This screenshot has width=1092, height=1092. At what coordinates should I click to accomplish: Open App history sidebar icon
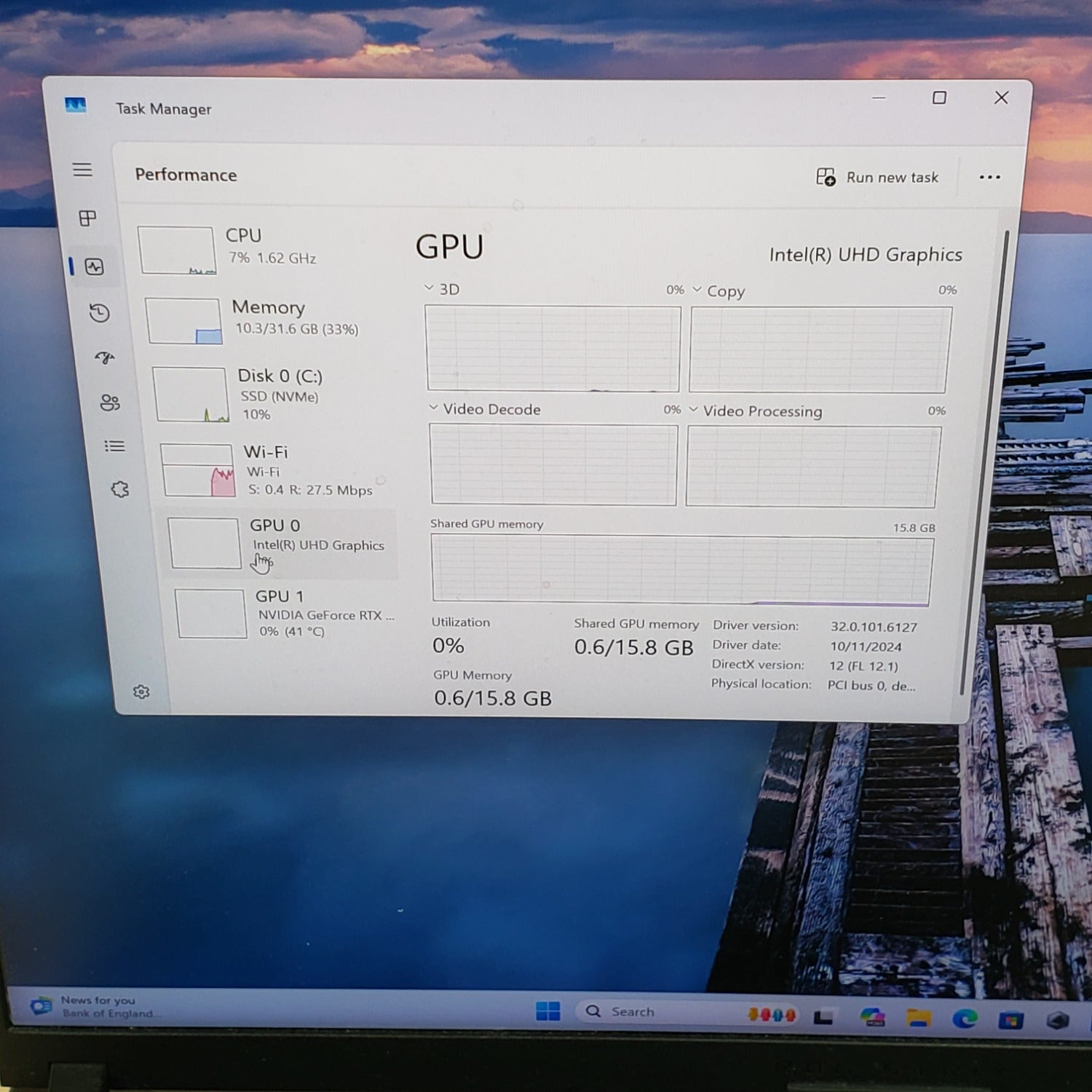[100, 313]
